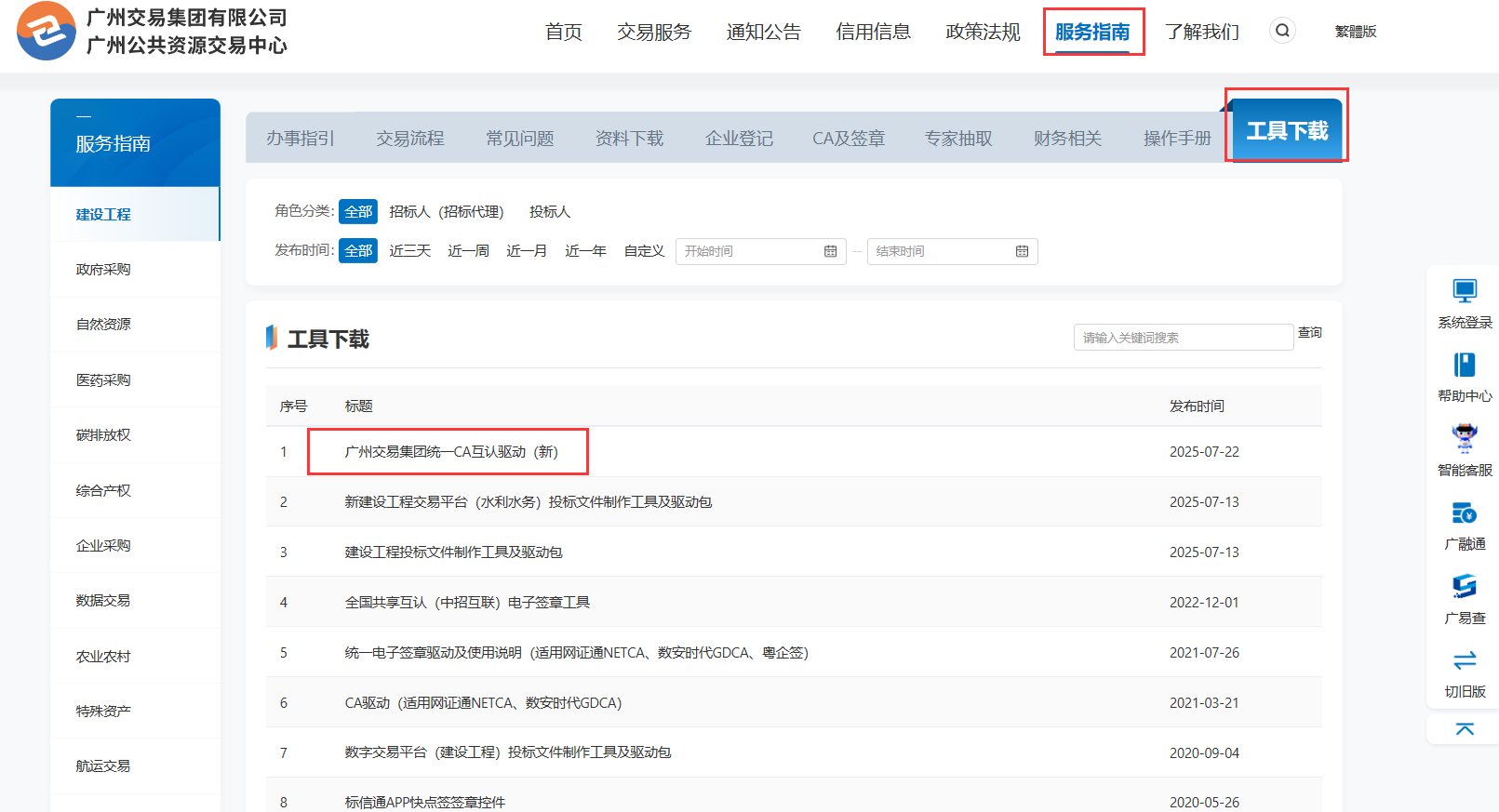Click the back-to-top arrow icon
1499x812 pixels.
[x=1465, y=728]
